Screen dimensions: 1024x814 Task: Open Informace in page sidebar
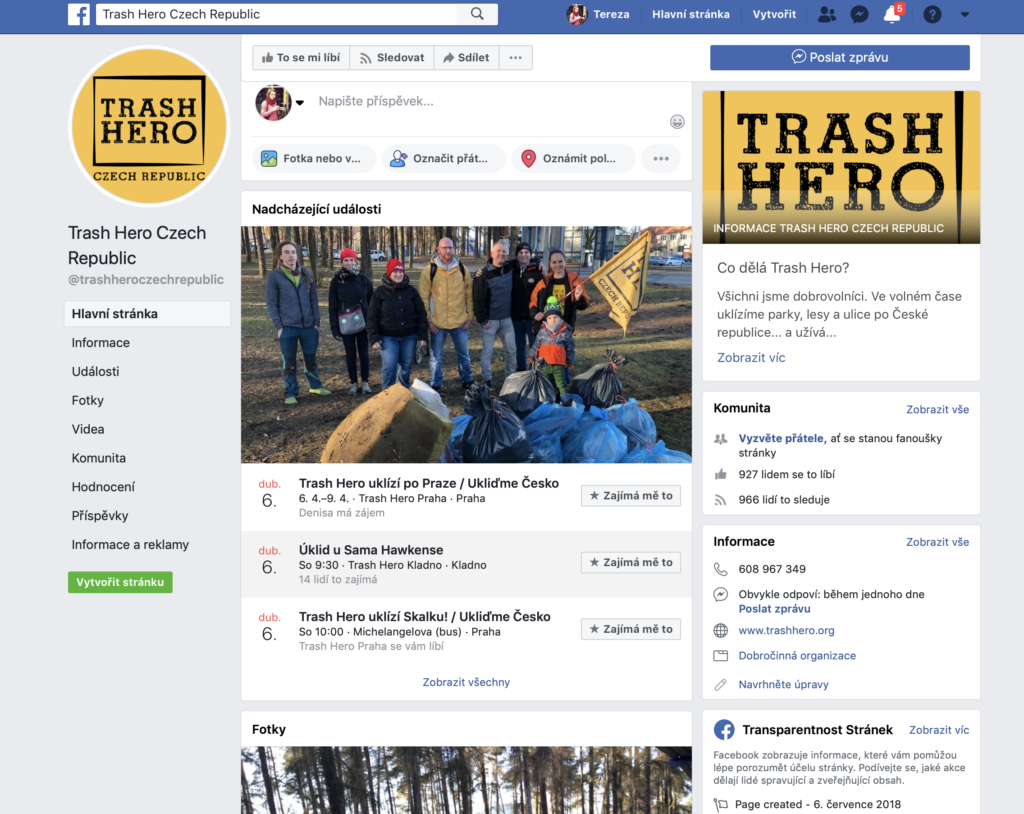click(x=101, y=342)
